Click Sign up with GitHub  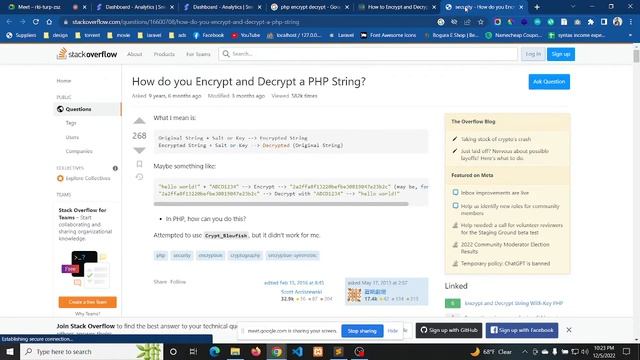449,330
